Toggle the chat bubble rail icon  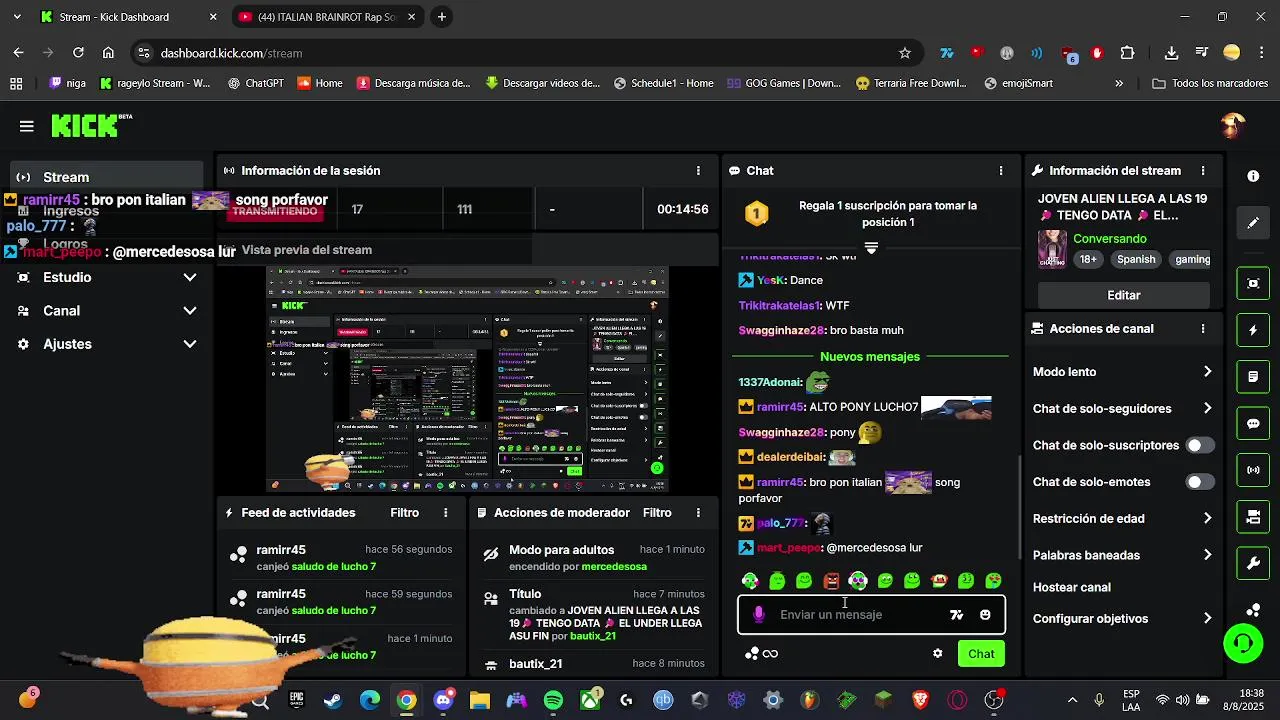1253,424
